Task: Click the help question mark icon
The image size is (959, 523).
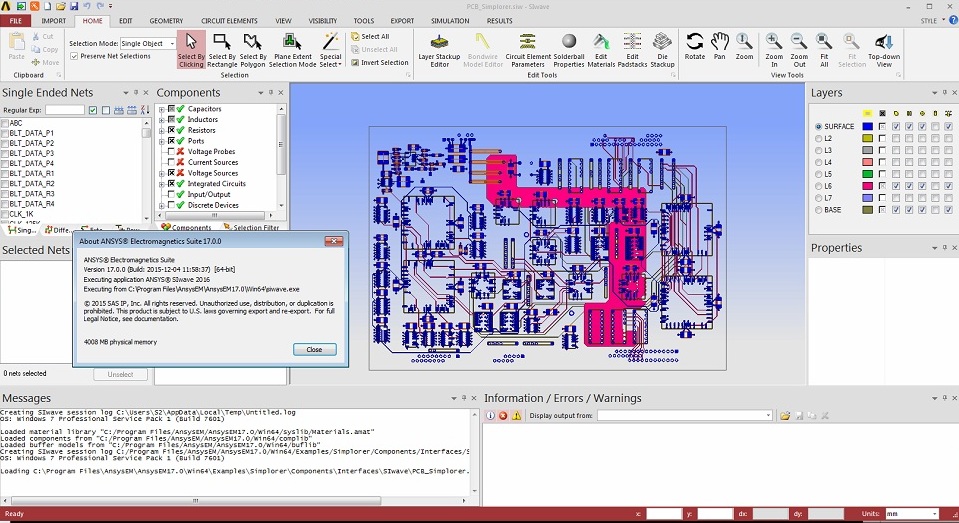Action: point(953,20)
